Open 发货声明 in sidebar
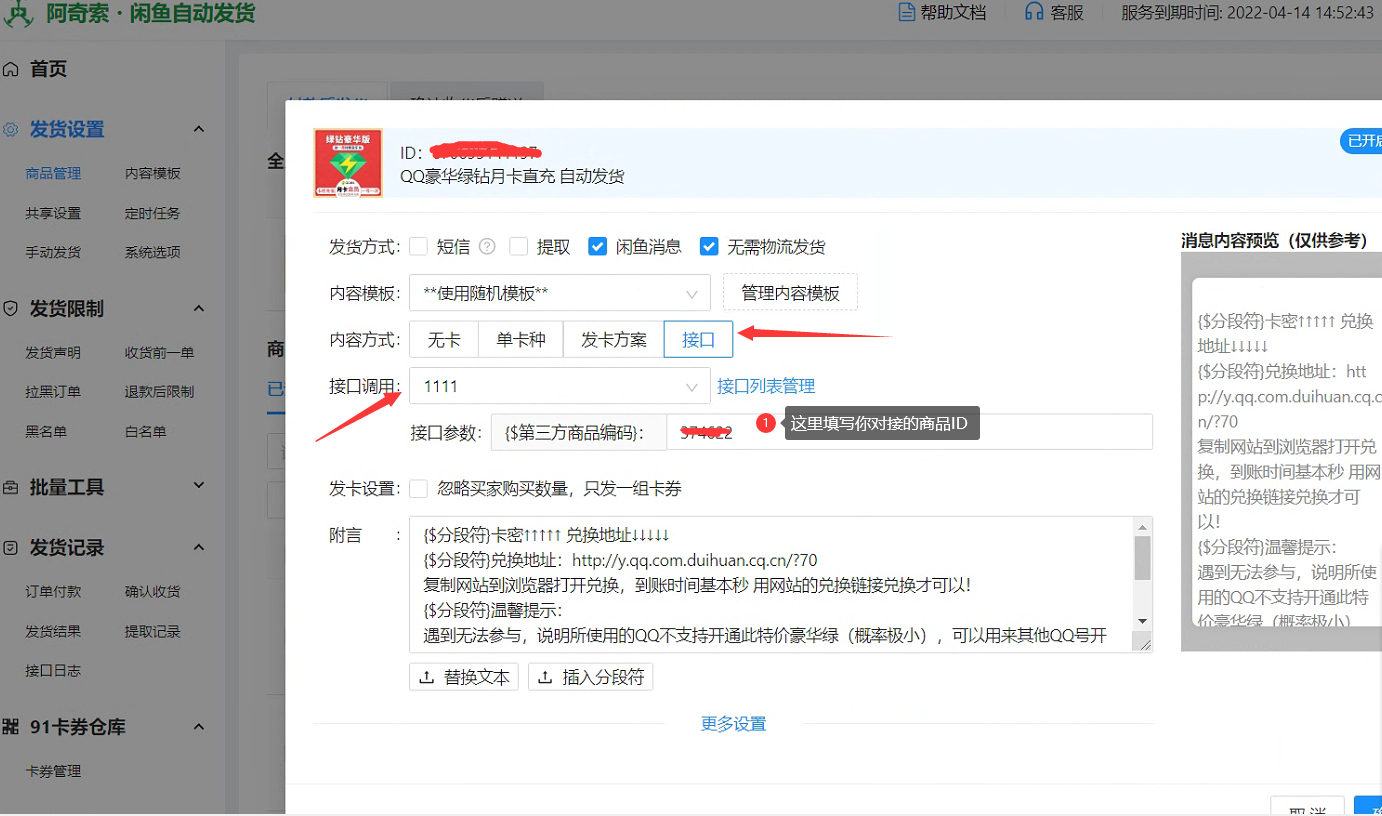Image resolution: width=1382 pixels, height=816 pixels. click(x=53, y=352)
